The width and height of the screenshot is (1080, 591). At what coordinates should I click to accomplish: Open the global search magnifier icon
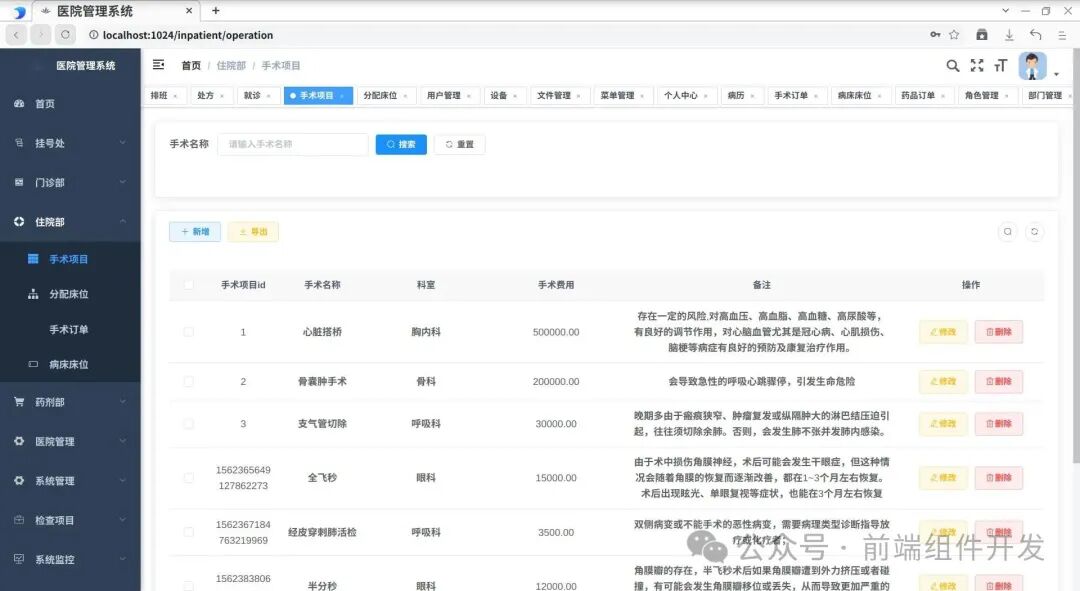click(951, 65)
